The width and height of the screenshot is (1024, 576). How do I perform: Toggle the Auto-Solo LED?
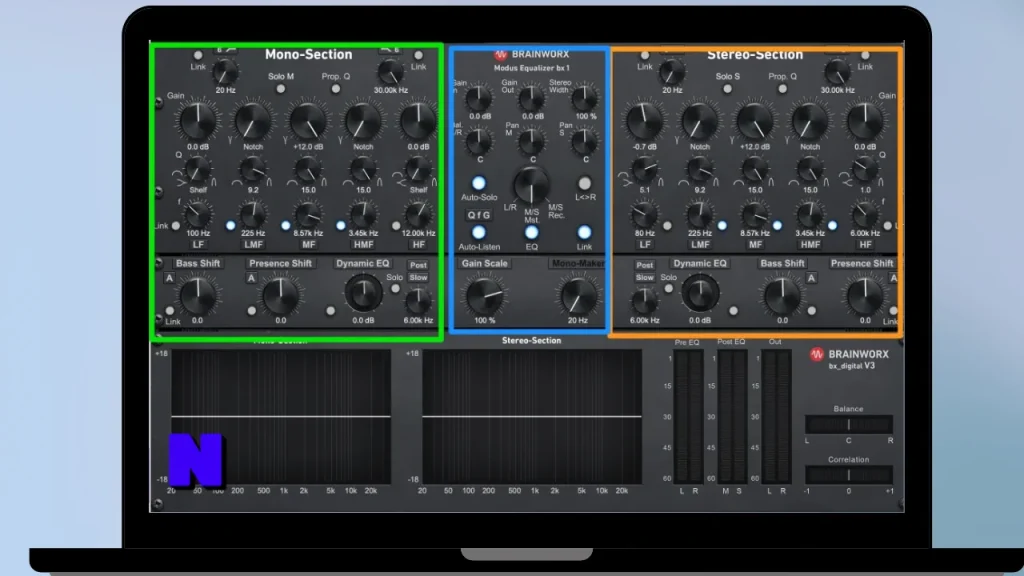479,184
